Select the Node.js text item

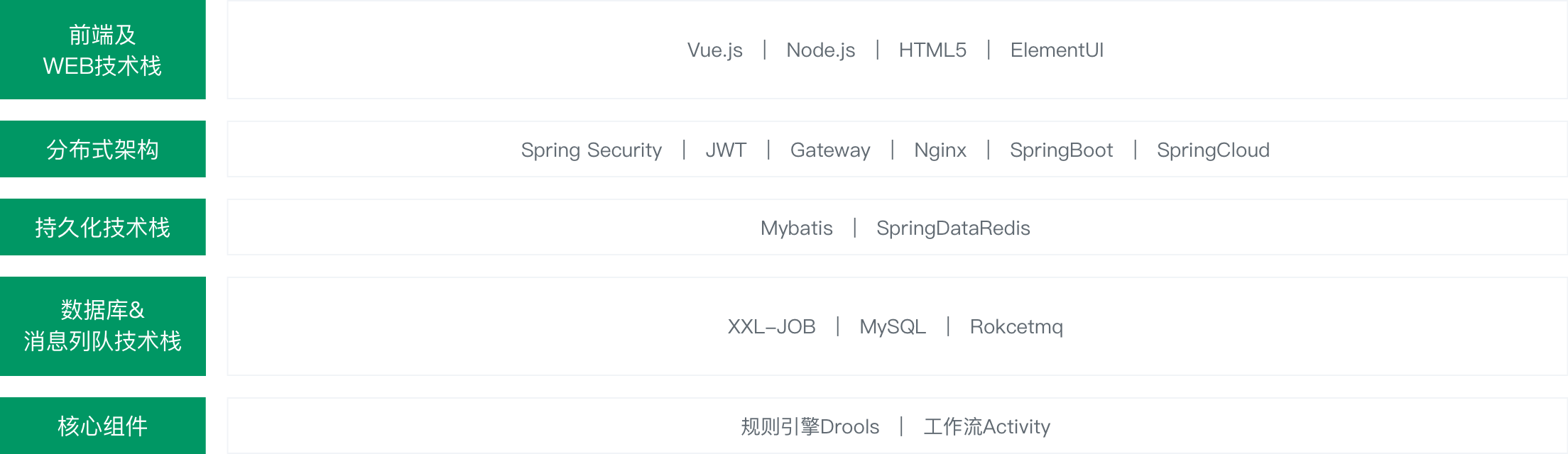coord(820,50)
